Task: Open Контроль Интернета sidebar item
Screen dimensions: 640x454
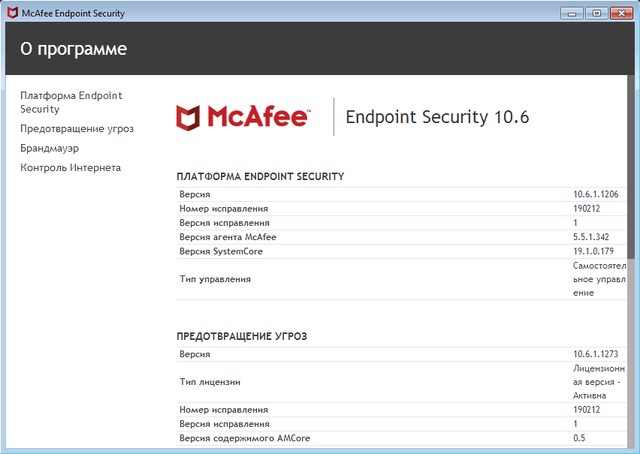Action: [x=70, y=167]
